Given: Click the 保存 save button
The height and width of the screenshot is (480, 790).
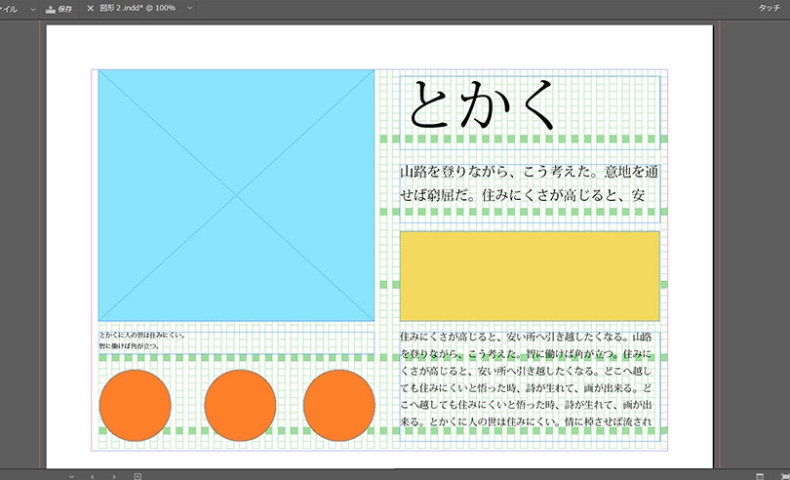Looking at the screenshot, I should [x=59, y=9].
